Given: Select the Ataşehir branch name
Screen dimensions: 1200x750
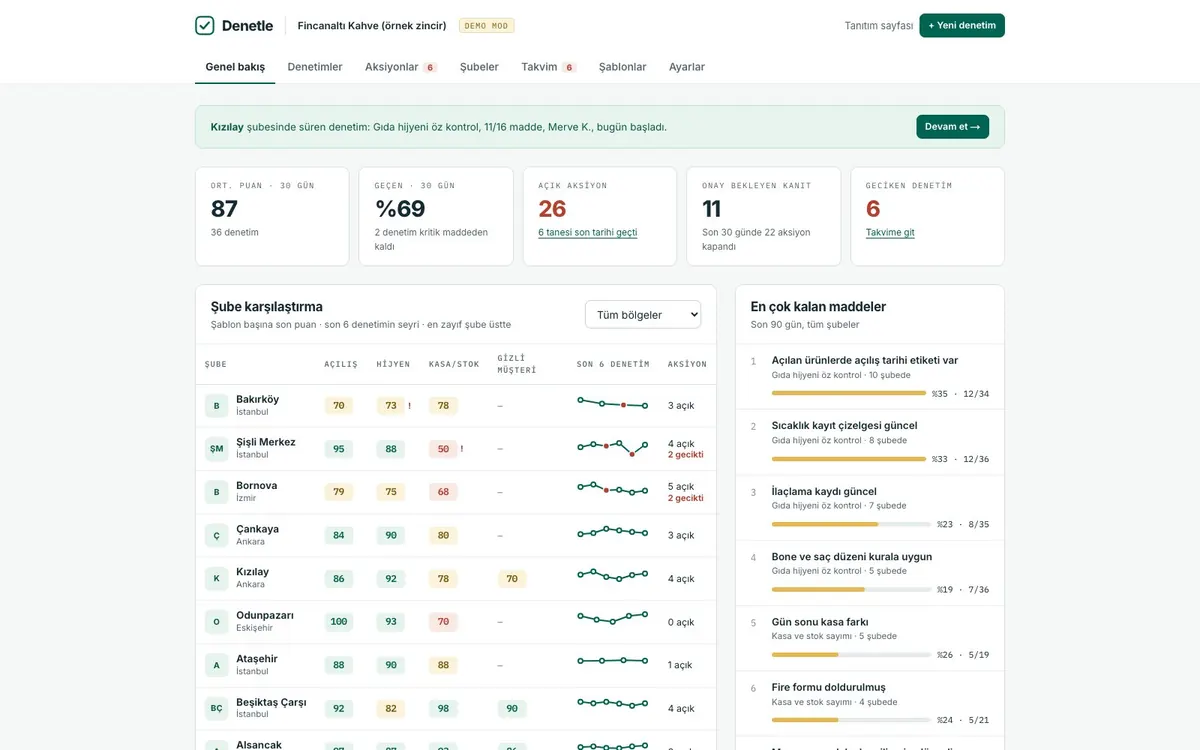Looking at the screenshot, I should pyautogui.click(x=257, y=659).
